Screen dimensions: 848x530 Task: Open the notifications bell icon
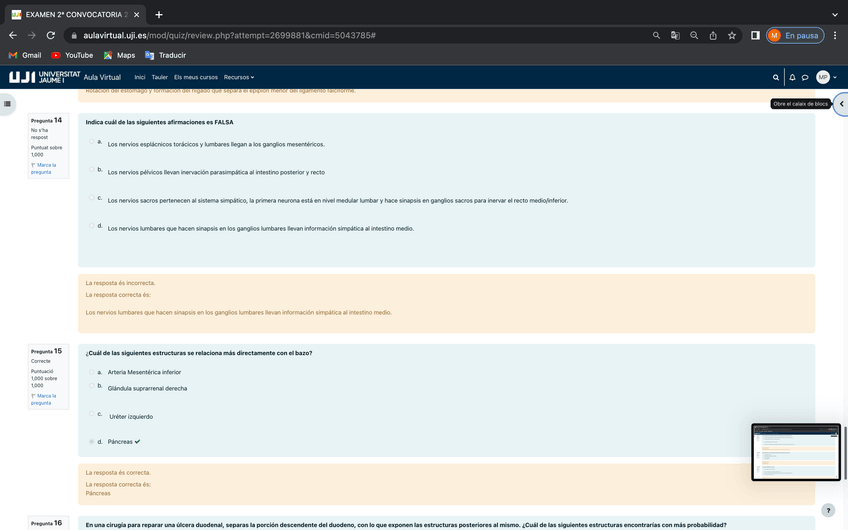coord(792,77)
